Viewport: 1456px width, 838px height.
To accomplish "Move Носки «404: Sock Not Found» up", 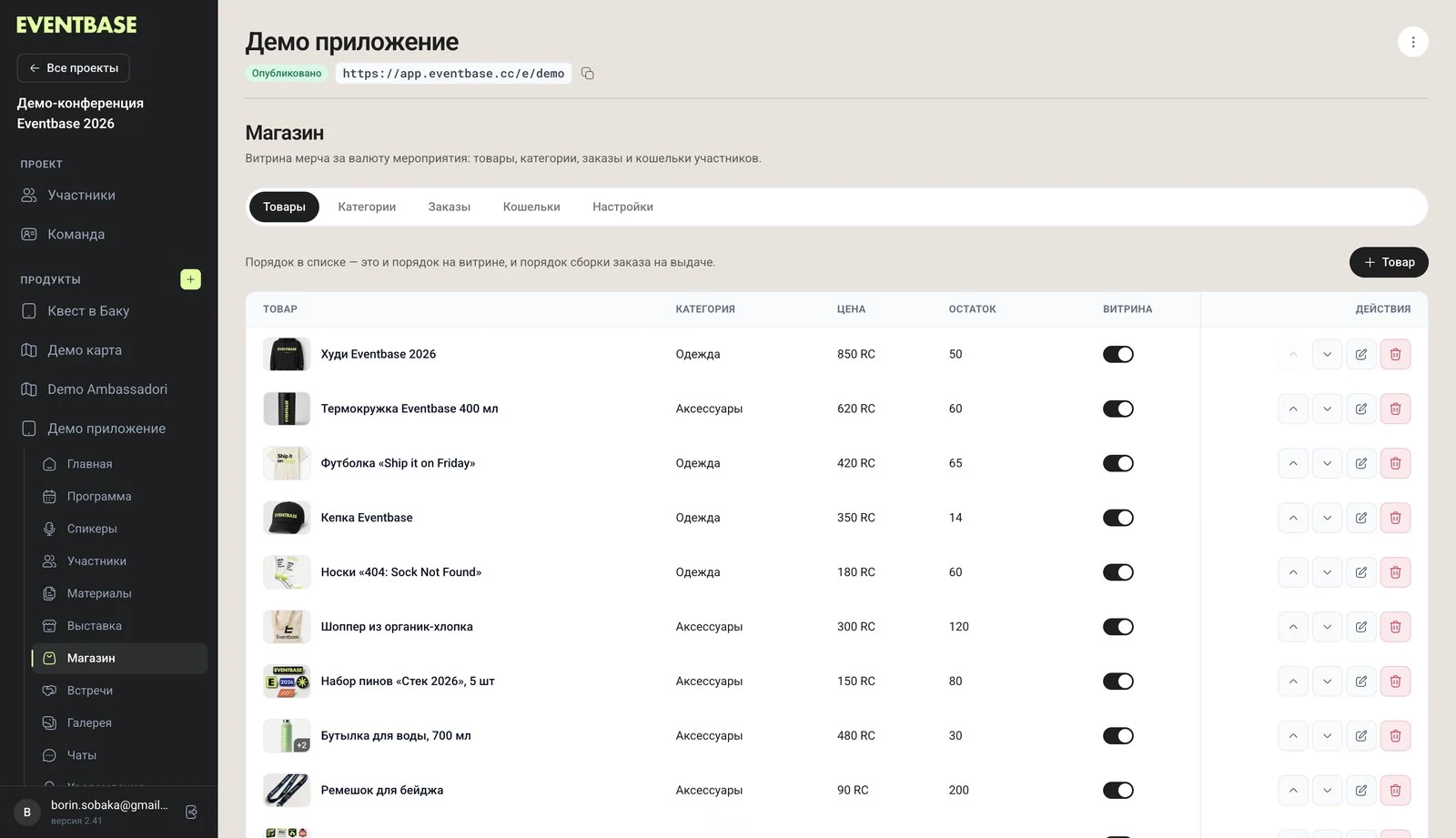I will tap(1293, 572).
